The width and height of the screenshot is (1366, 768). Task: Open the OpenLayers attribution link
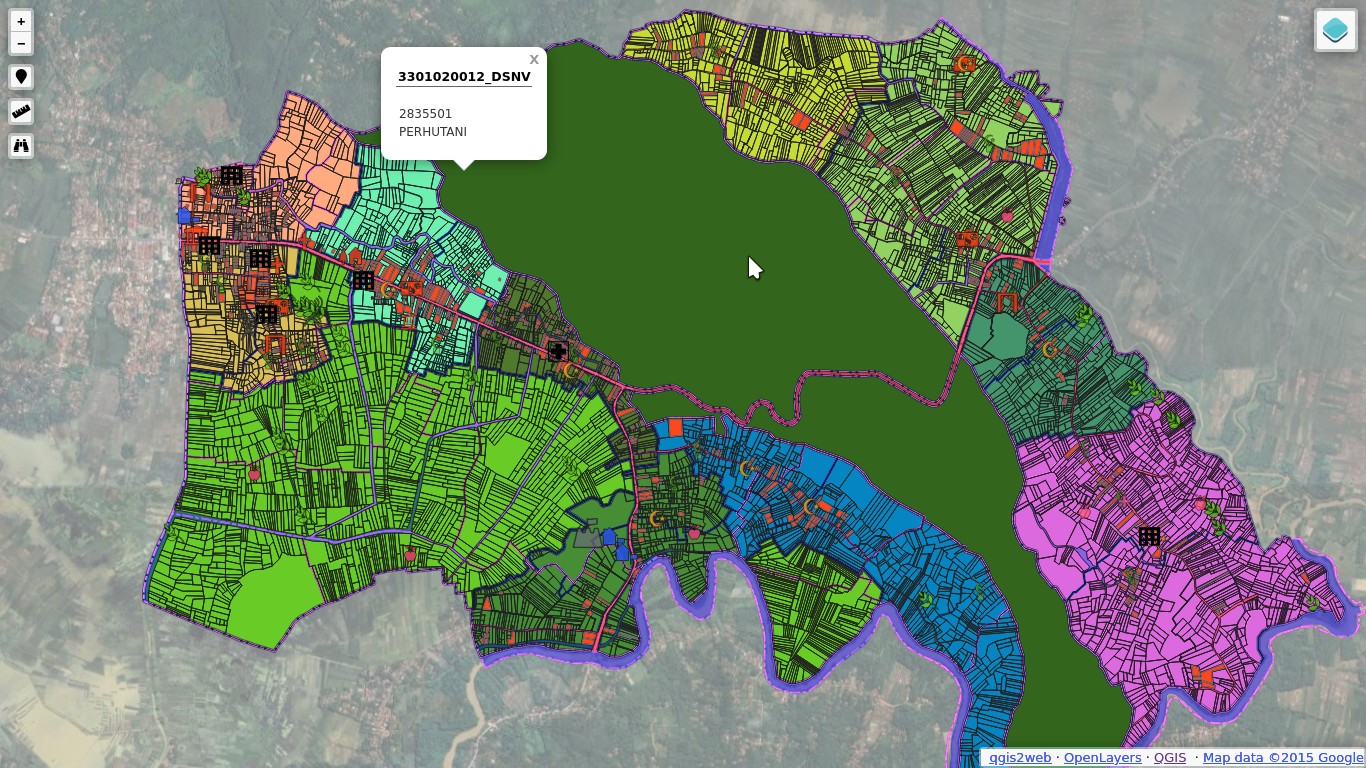[1102, 758]
